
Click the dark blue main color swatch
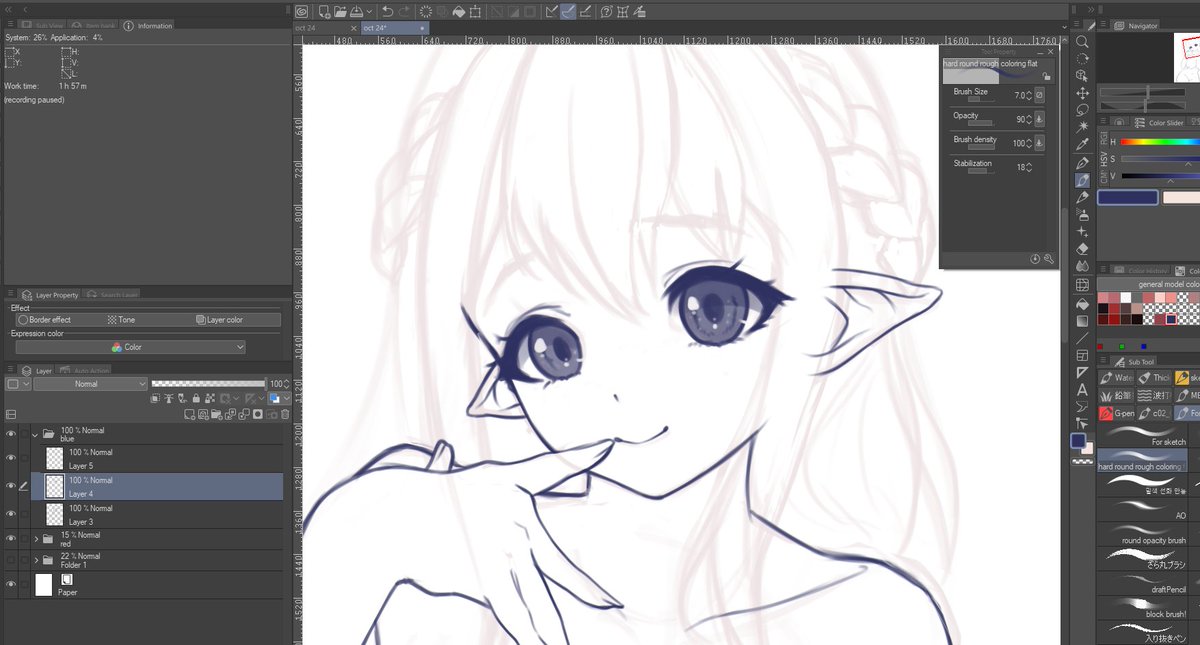pos(1128,197)
